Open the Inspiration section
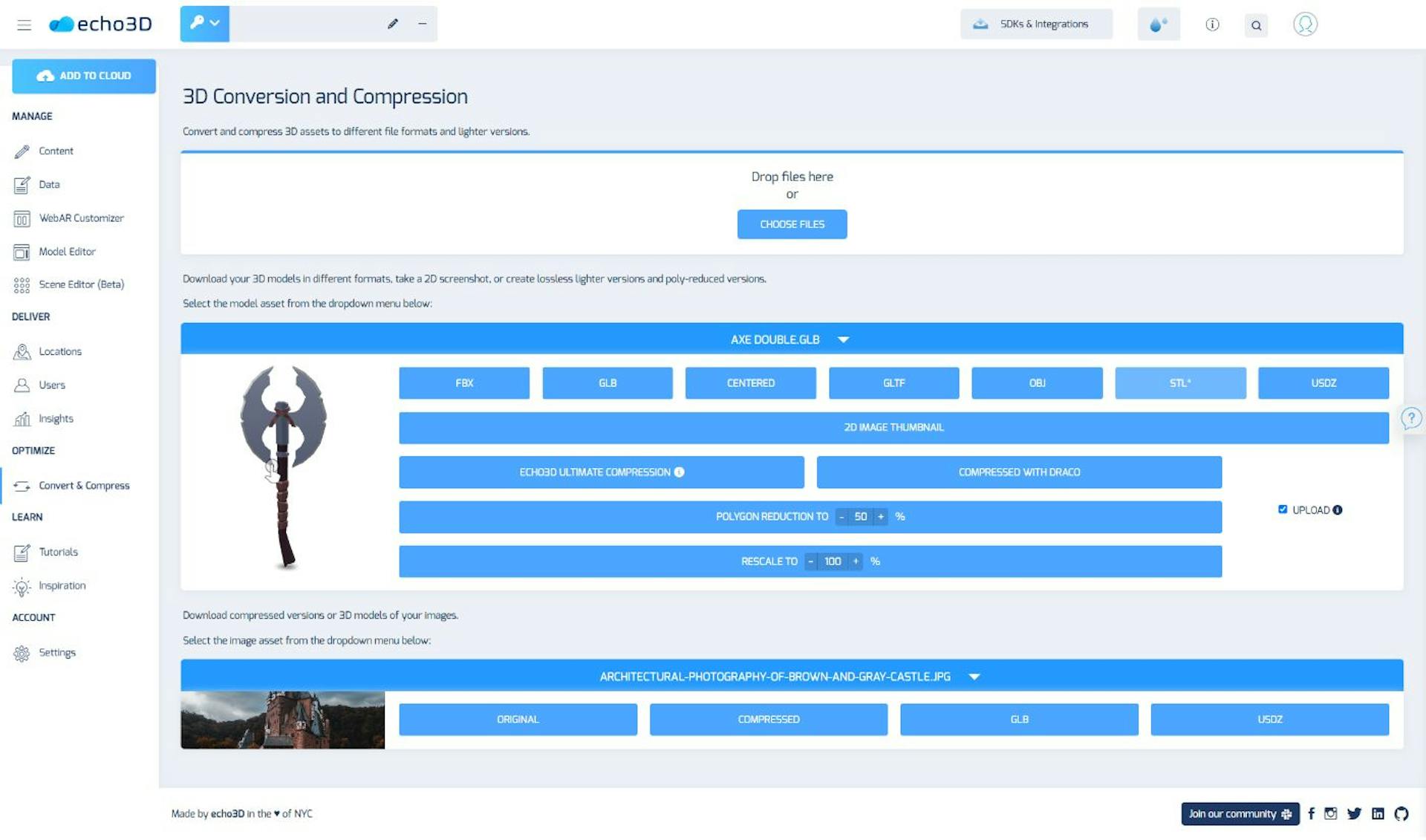 pos(62,585)
